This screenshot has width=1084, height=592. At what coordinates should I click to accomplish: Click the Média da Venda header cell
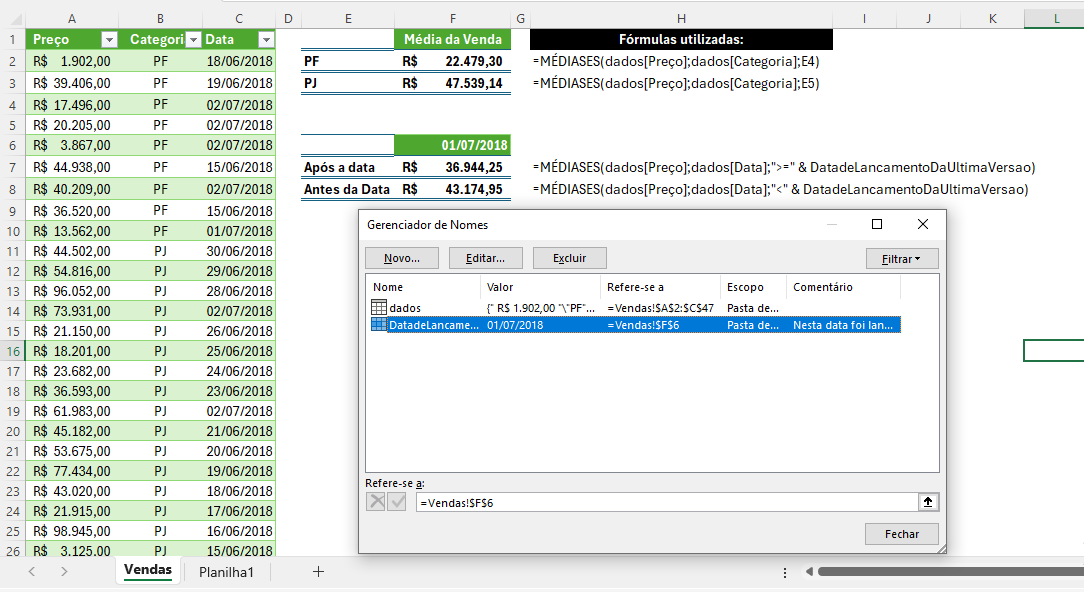(452, 39)
